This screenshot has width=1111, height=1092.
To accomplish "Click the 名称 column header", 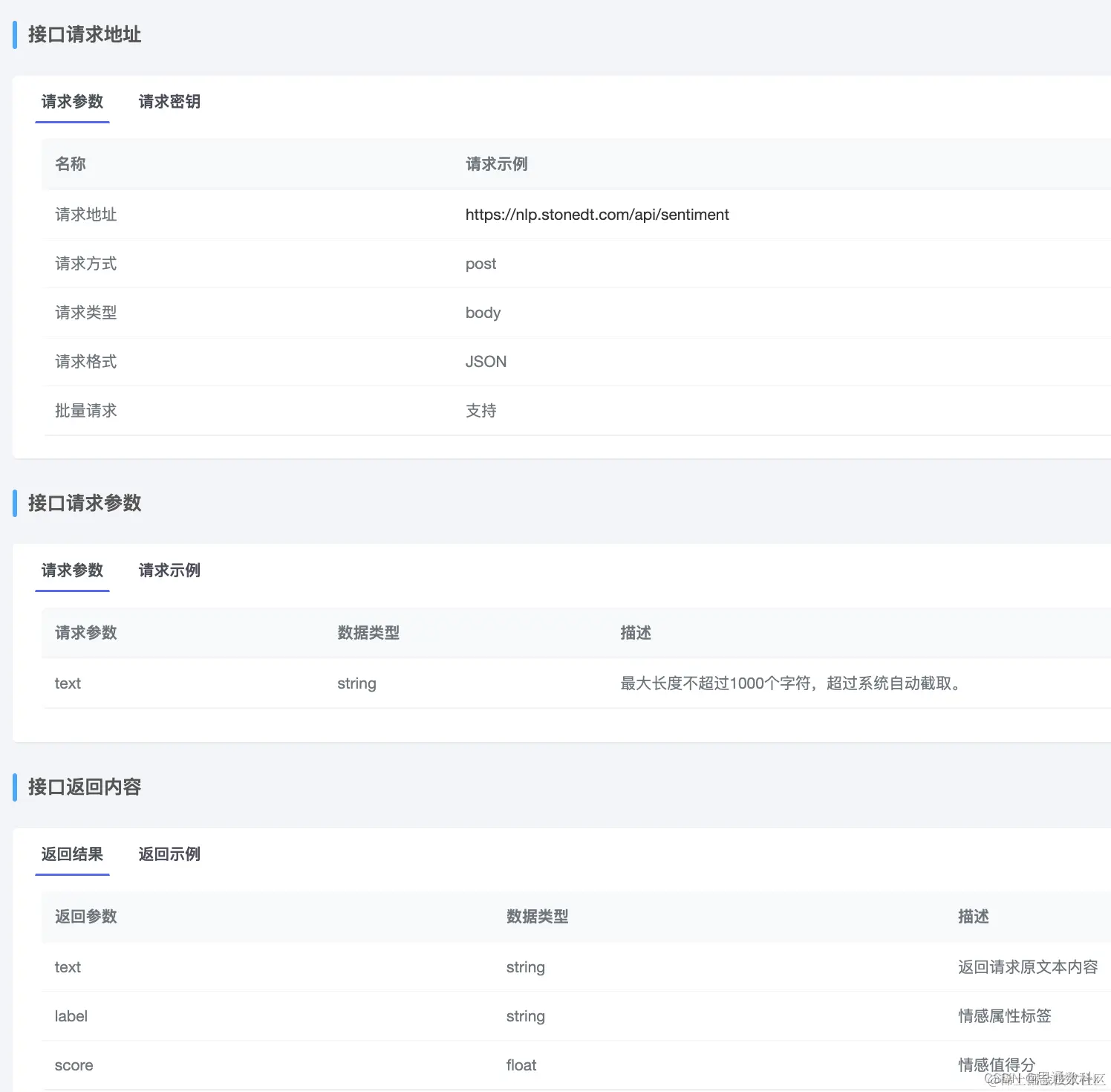I will 71,164.
